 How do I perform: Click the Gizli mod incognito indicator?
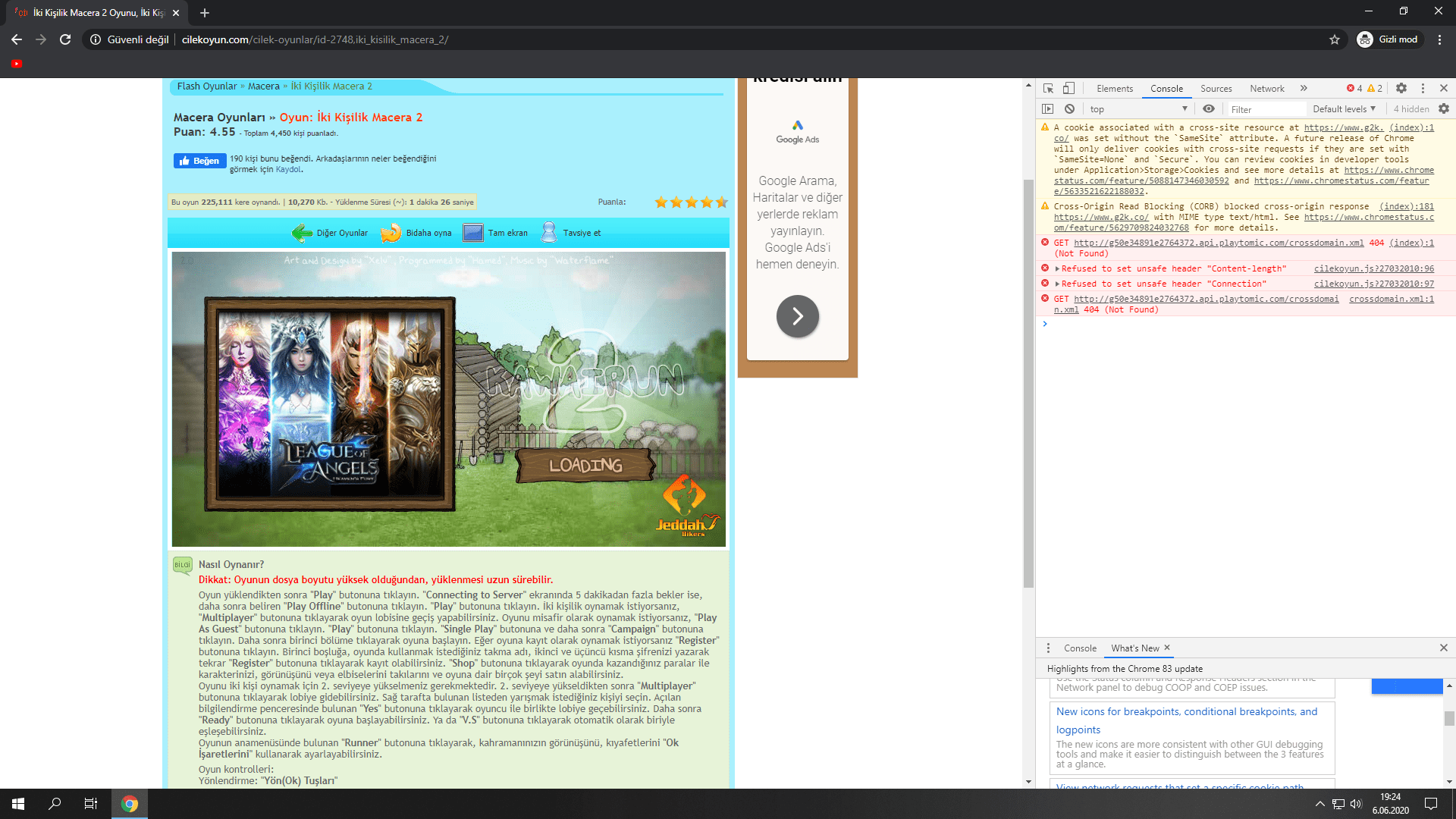pyautogui.click(x=1389, y=39)
